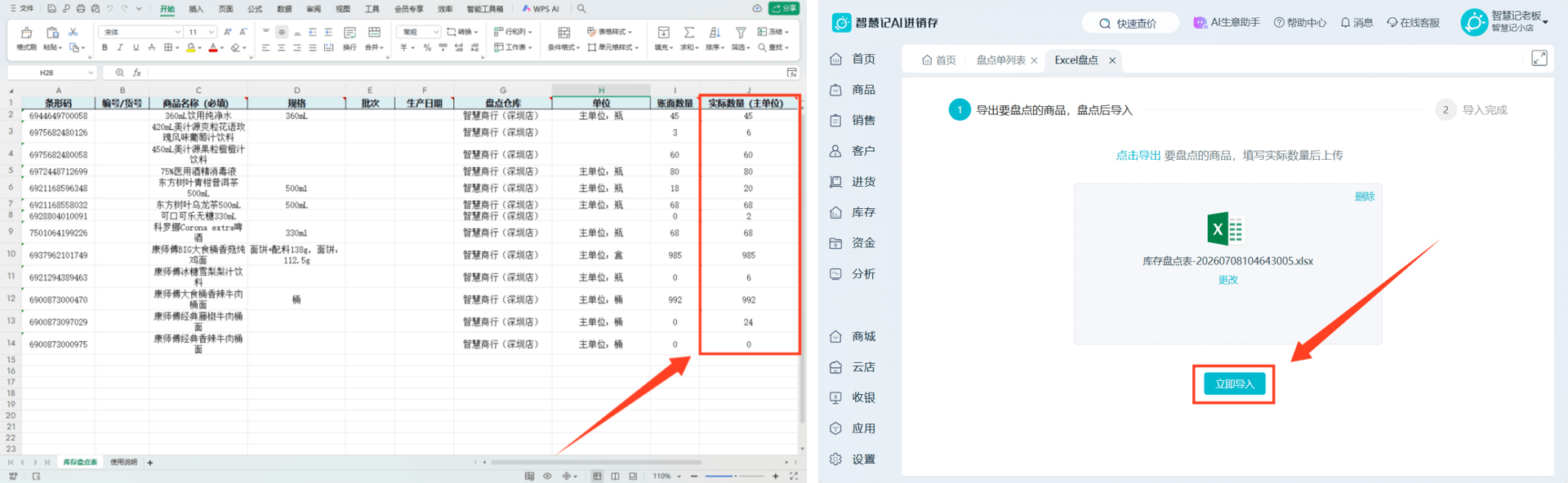Open 首页 in the 智慧记 sidebar
Screen dimensions: 1568x483
tap(854, 59)
